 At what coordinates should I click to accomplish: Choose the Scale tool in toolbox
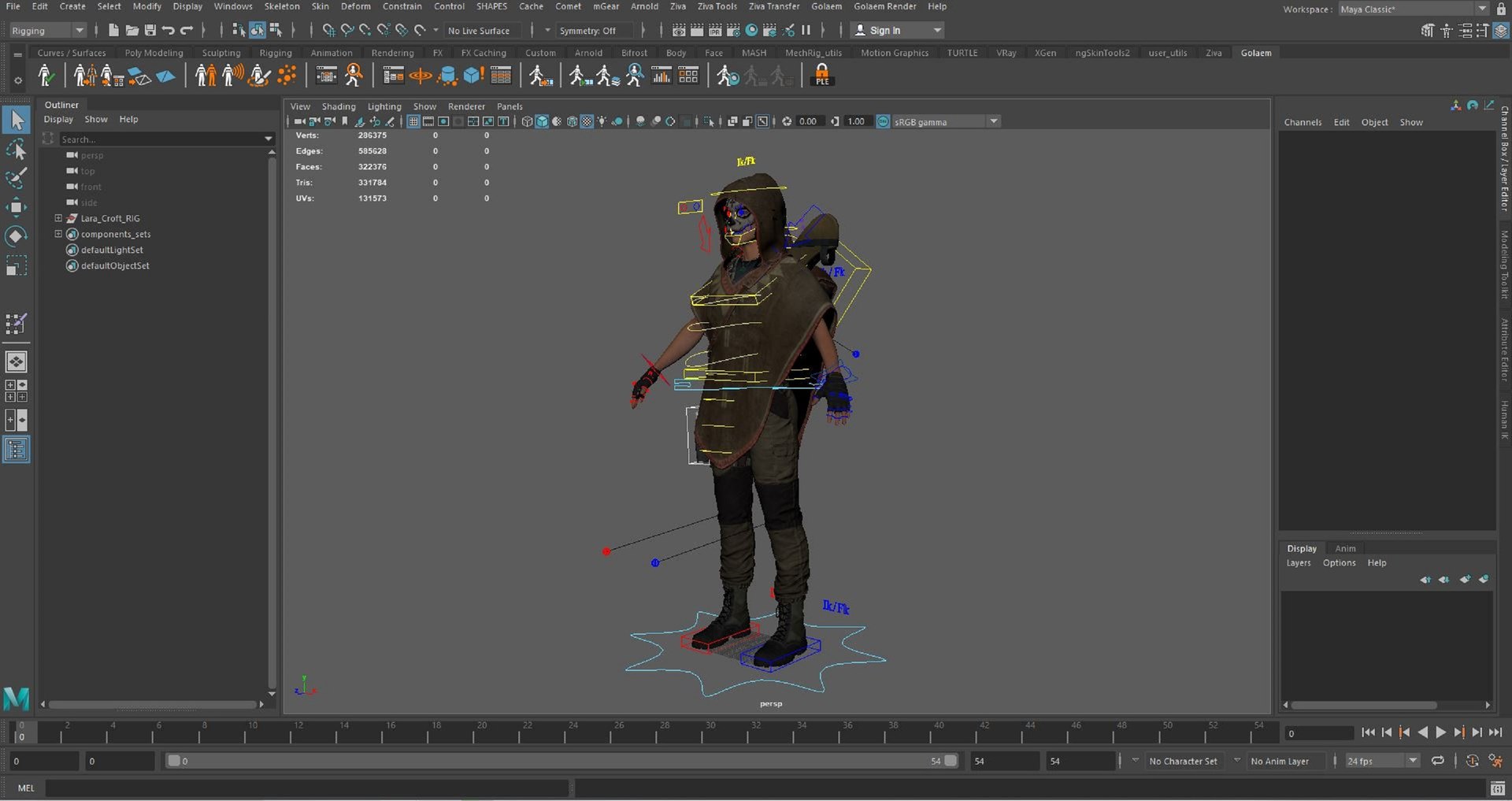point(17,265)
